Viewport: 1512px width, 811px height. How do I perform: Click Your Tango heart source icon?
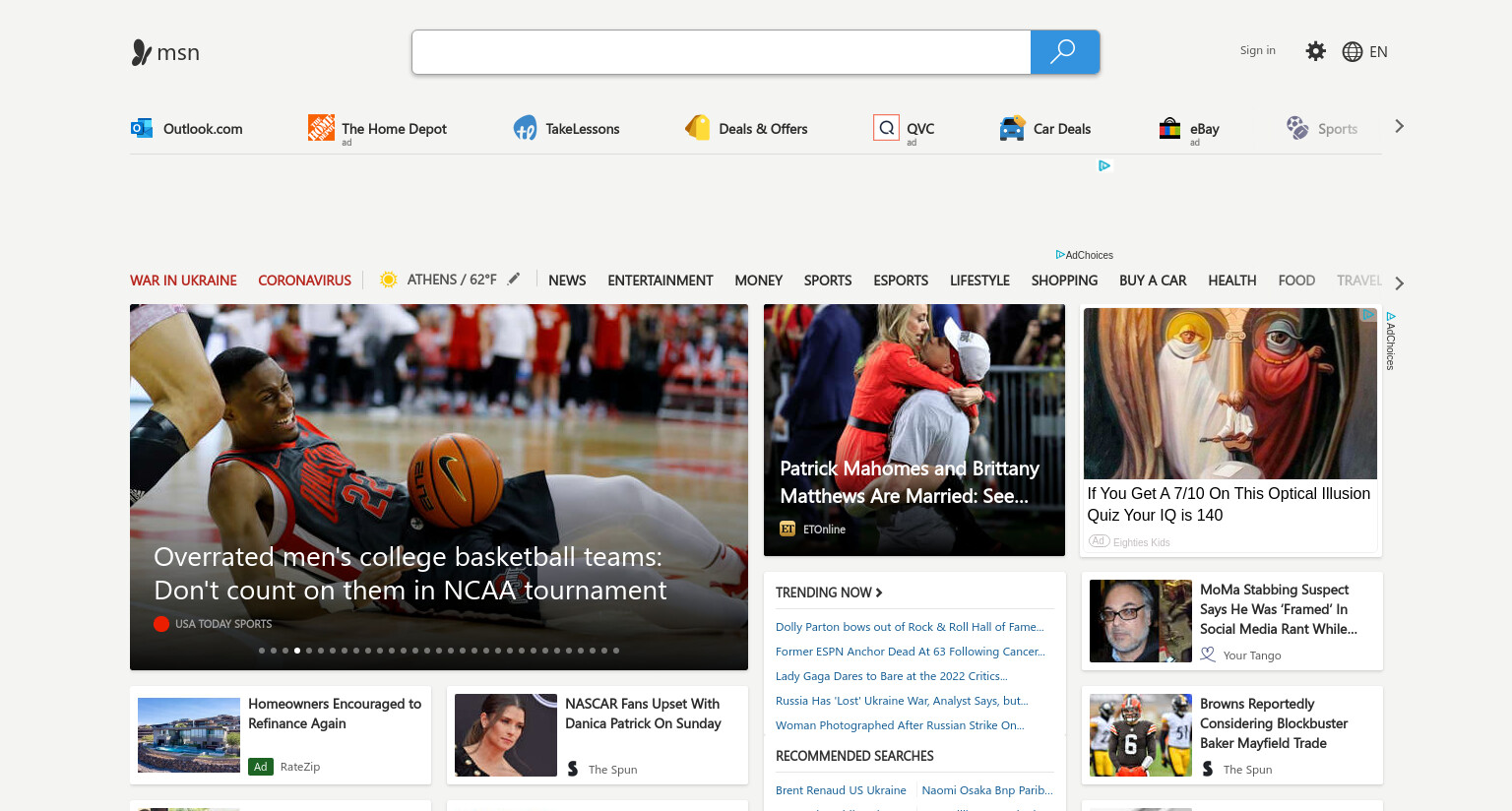[x=1208, y=655]
